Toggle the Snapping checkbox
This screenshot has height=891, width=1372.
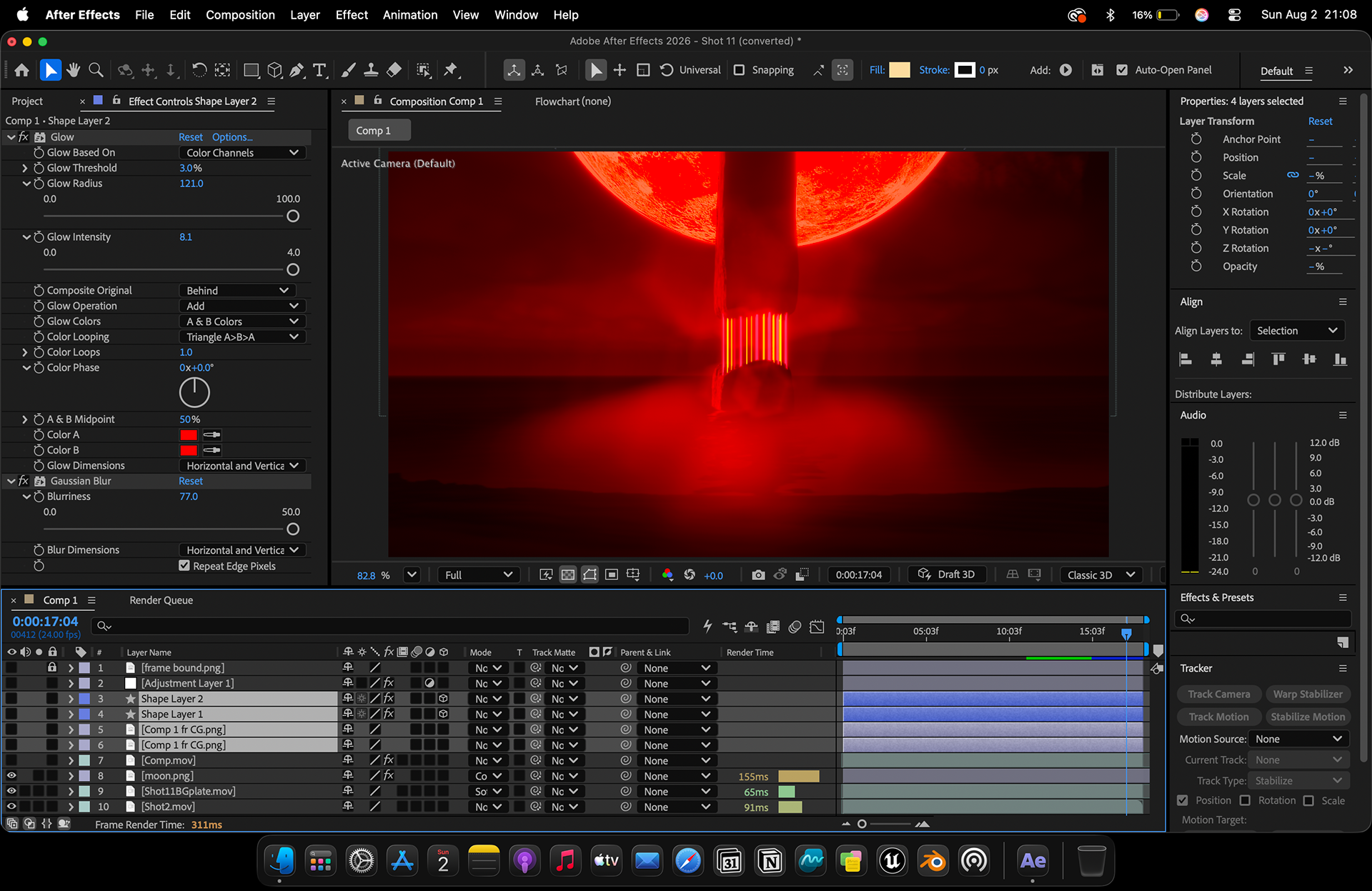pos(740,70)
